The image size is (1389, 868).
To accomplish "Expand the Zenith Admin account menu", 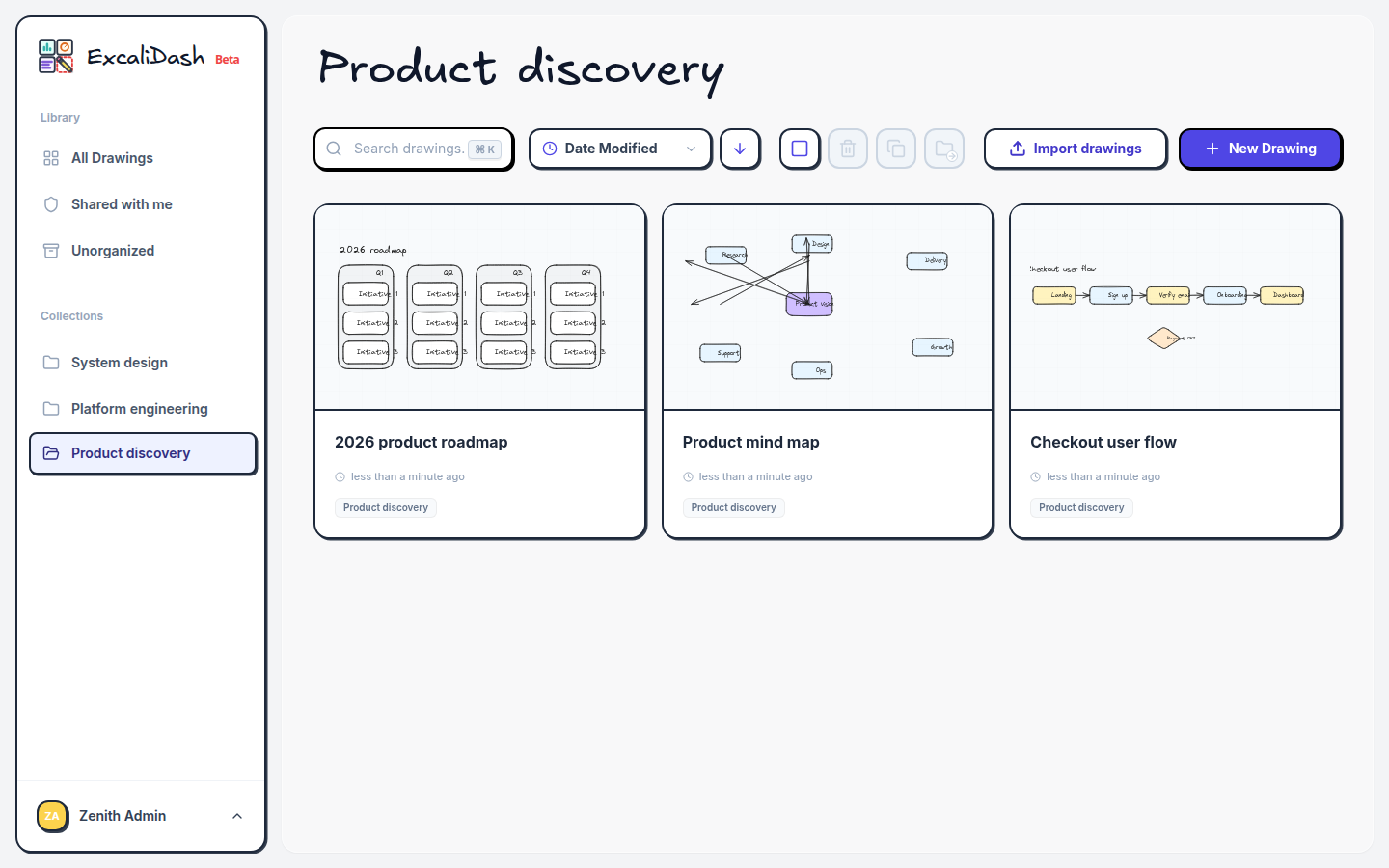I will [237, 816].
